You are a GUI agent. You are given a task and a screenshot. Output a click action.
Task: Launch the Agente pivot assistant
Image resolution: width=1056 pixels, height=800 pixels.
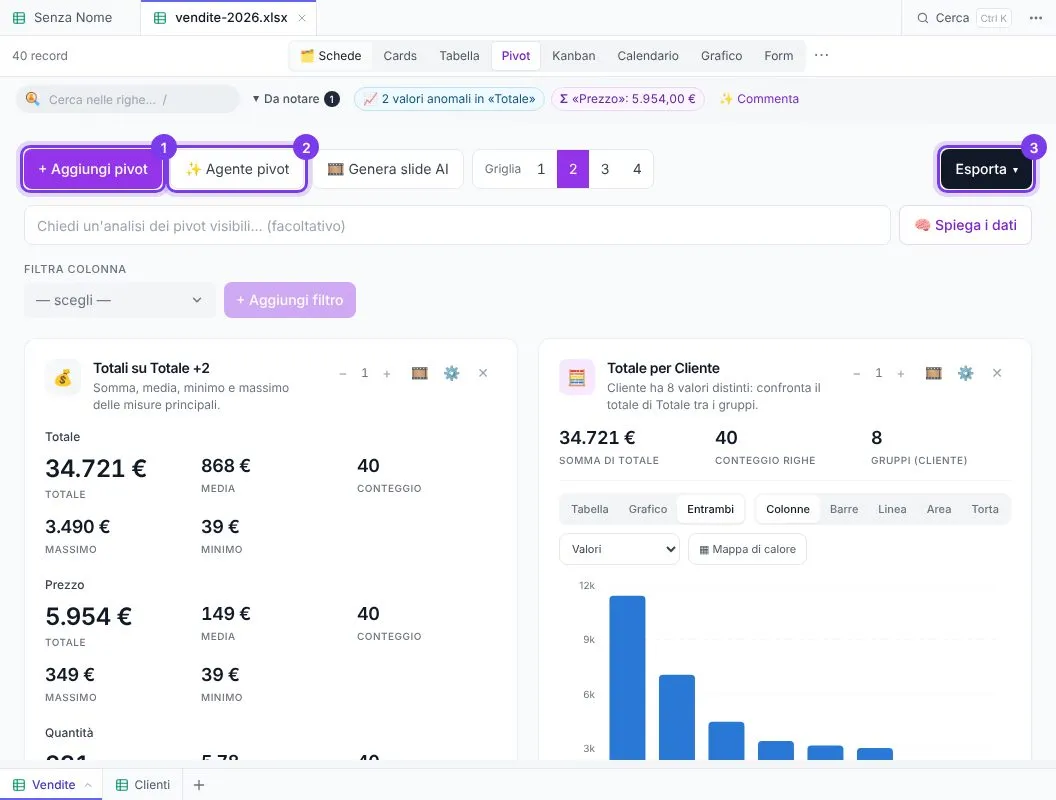click(237, 169)
